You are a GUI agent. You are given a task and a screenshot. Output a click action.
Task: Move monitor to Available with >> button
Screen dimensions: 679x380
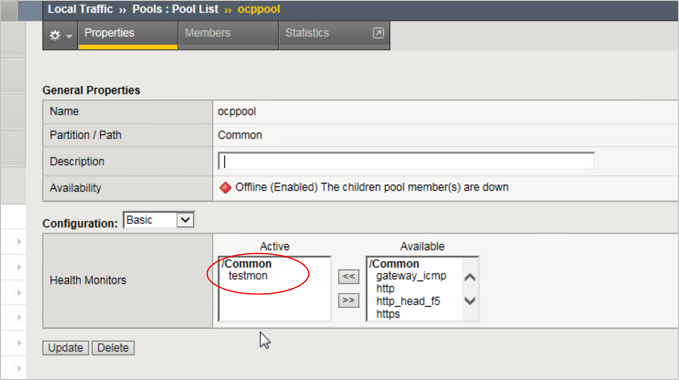pyautogui.click(x=348, y=300)
